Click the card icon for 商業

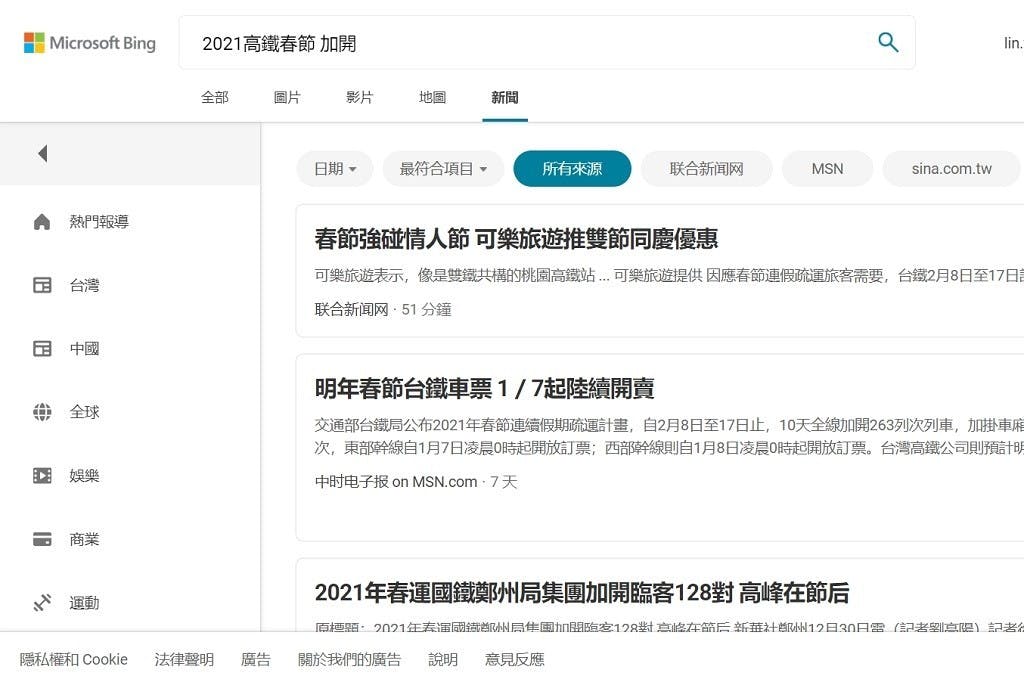42,539
